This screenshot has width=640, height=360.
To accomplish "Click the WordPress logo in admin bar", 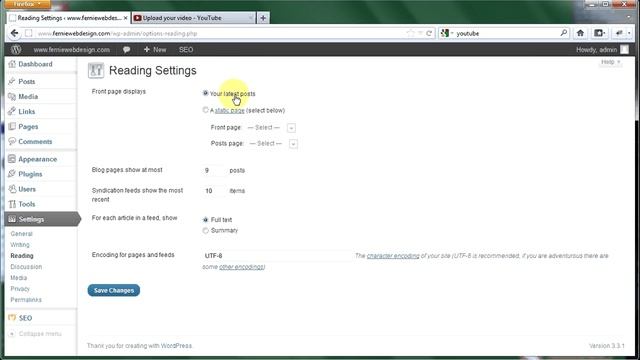I will (16, 49).
